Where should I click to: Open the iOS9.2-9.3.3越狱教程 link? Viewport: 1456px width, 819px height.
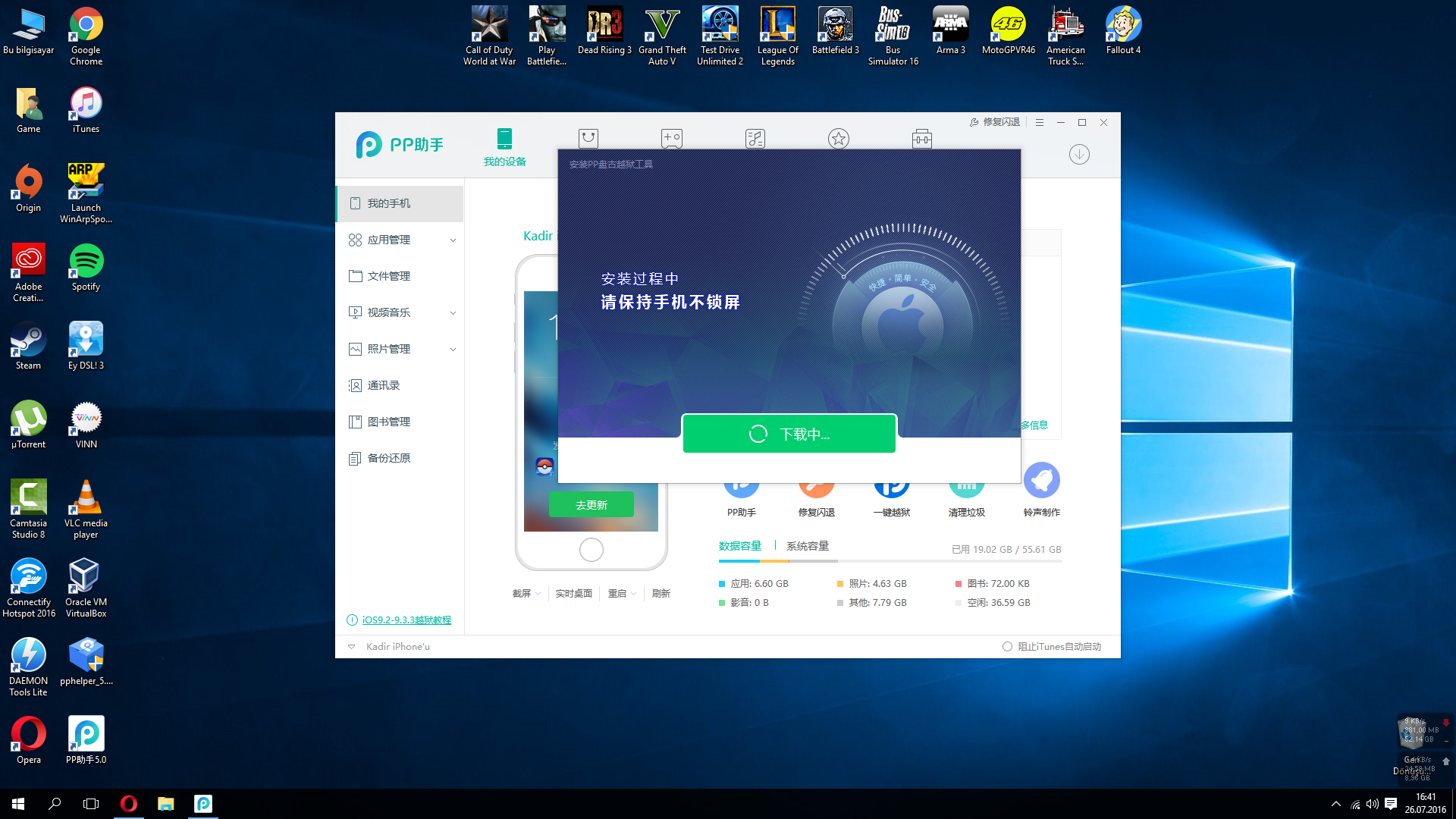point(406,620)
